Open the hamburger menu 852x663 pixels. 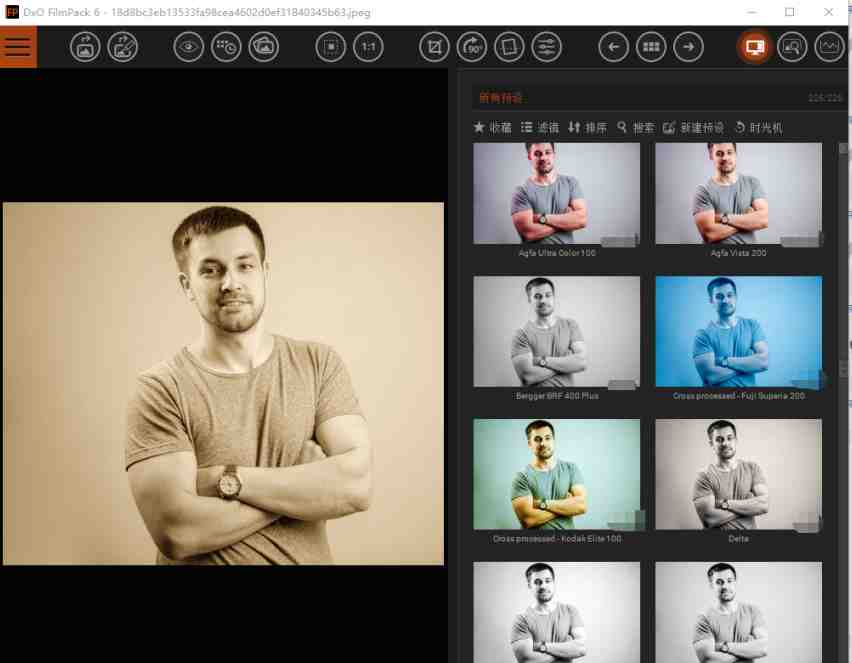click(x=18, y=46)
